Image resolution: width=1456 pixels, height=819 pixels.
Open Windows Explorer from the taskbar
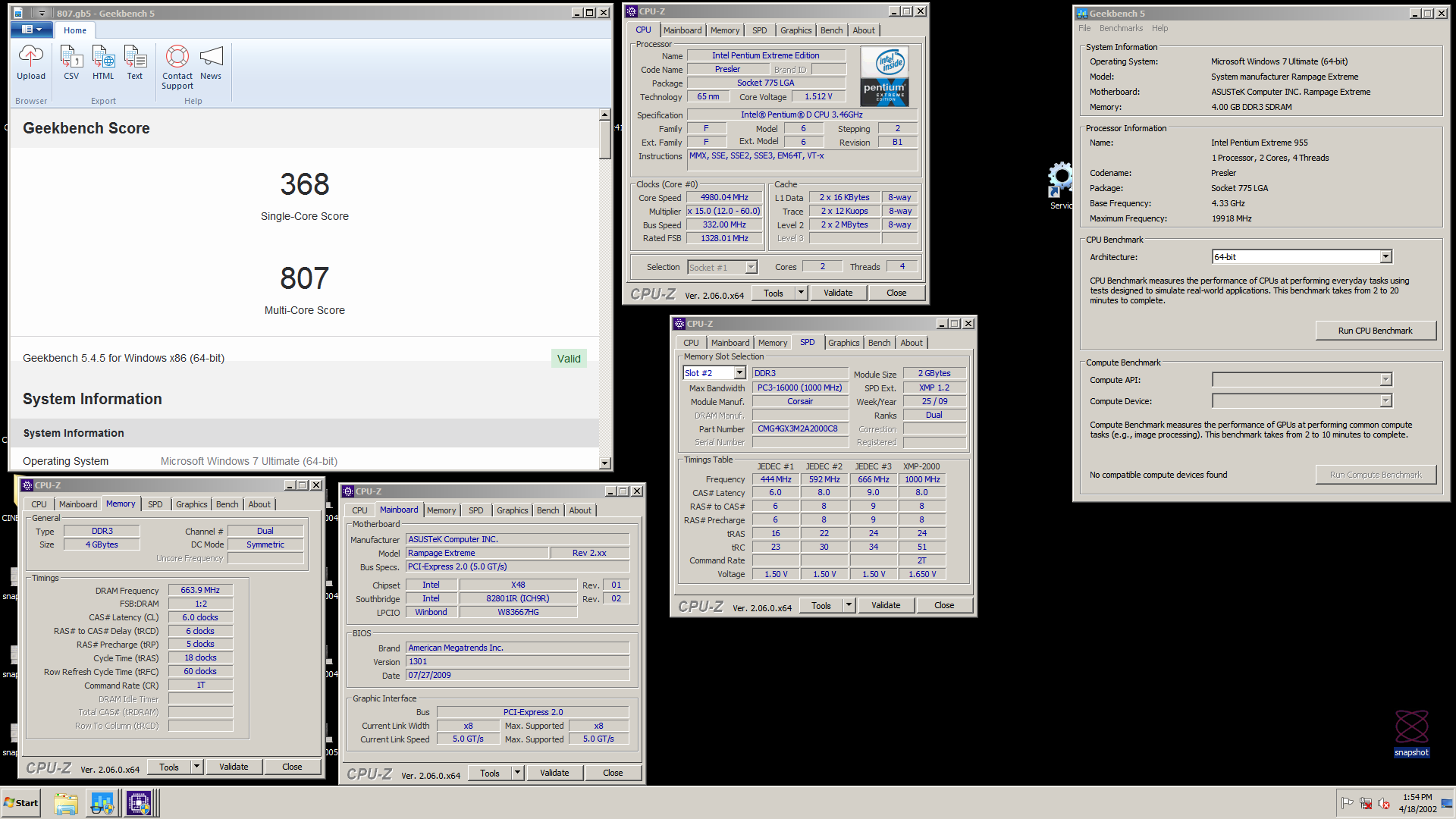pos(66,803)
